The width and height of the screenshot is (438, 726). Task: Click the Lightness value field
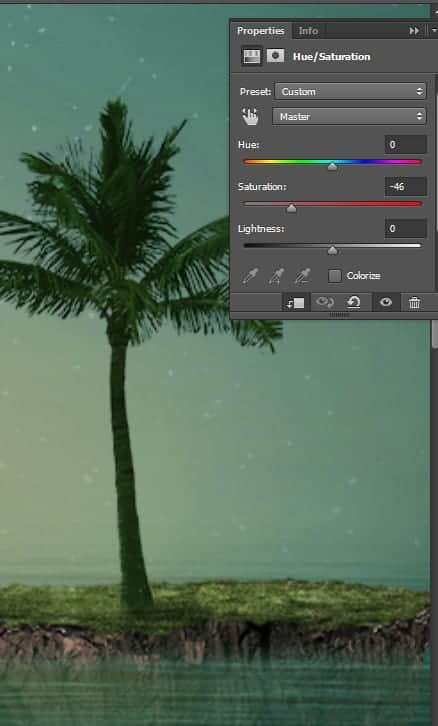click(x=406, y=229)
